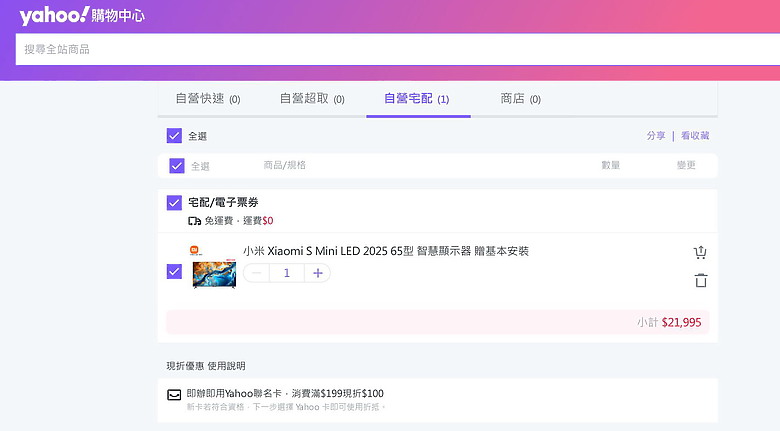Click the 免運費 shipping fee $0 text

click(239, 220)
